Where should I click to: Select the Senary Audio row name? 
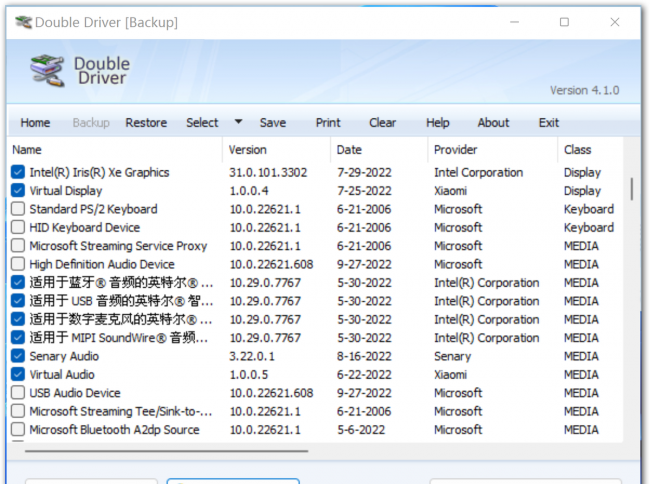64,356
